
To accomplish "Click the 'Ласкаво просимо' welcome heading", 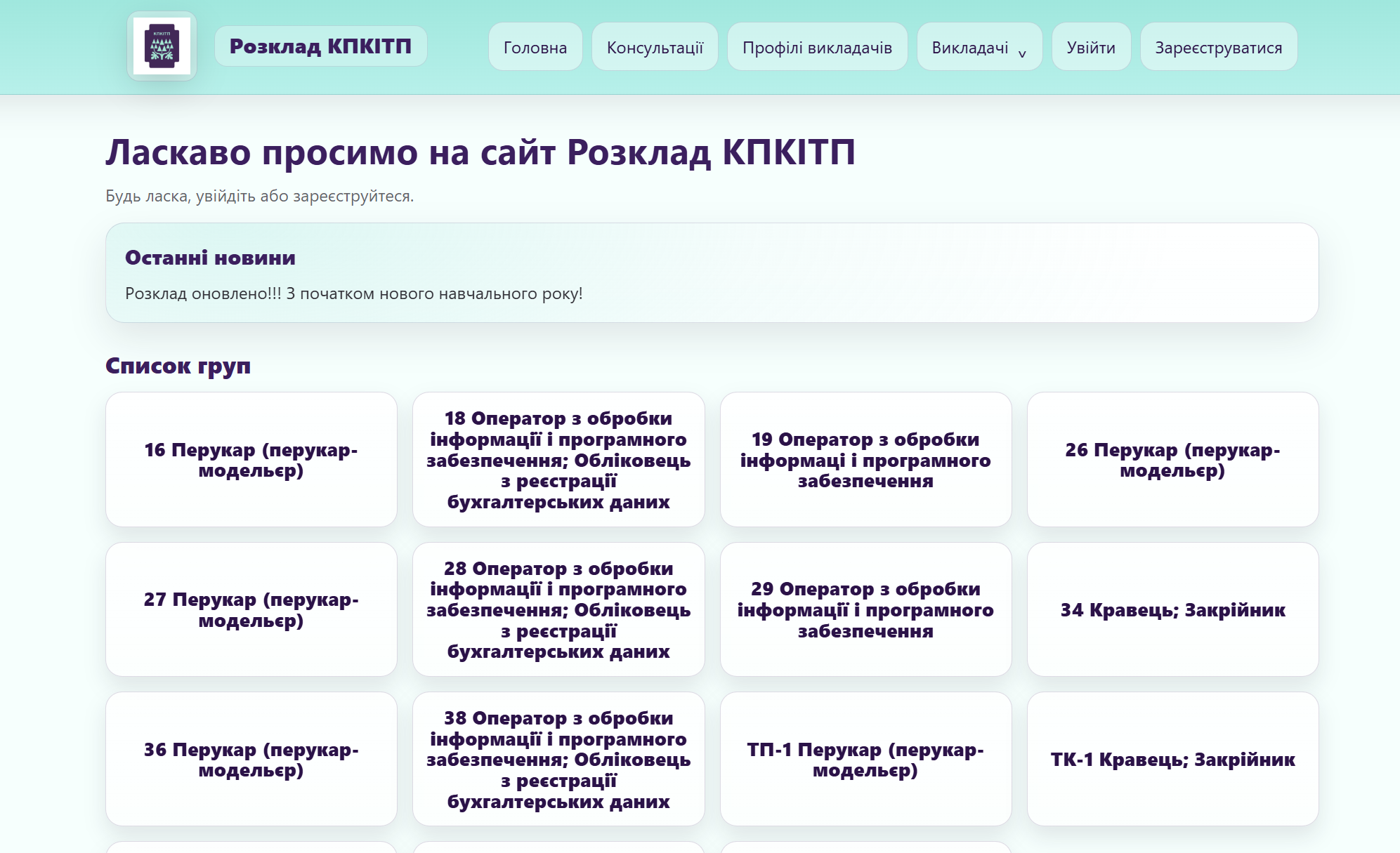I will [x=480, y=152].
